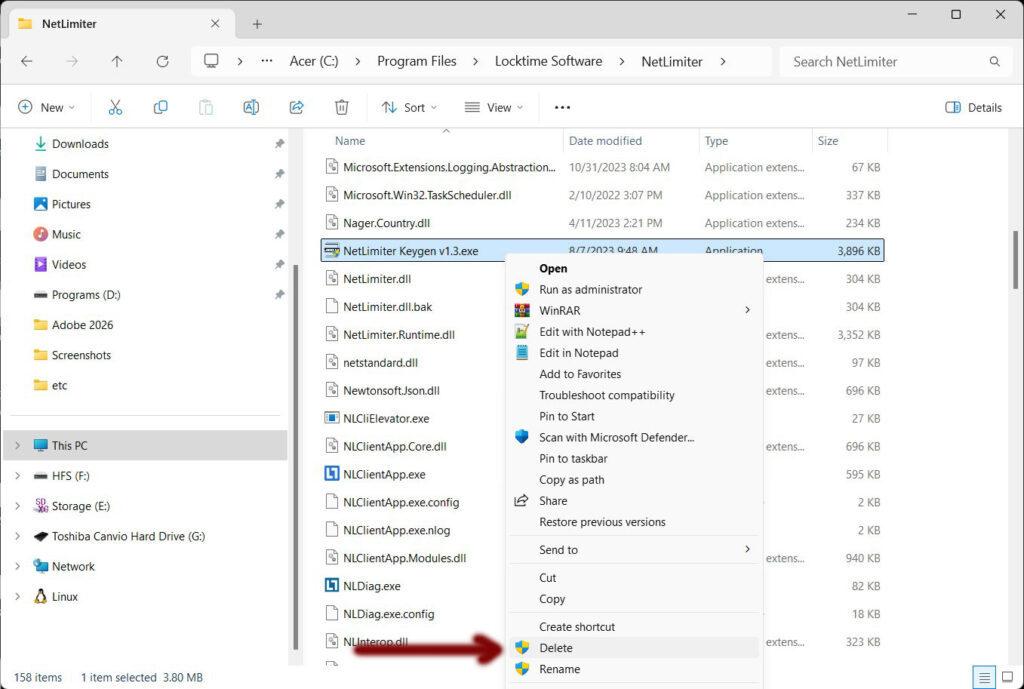The image size is (1024, 689).
Task: Click the Program Files breadcrumb
Action: pos(416,61)
